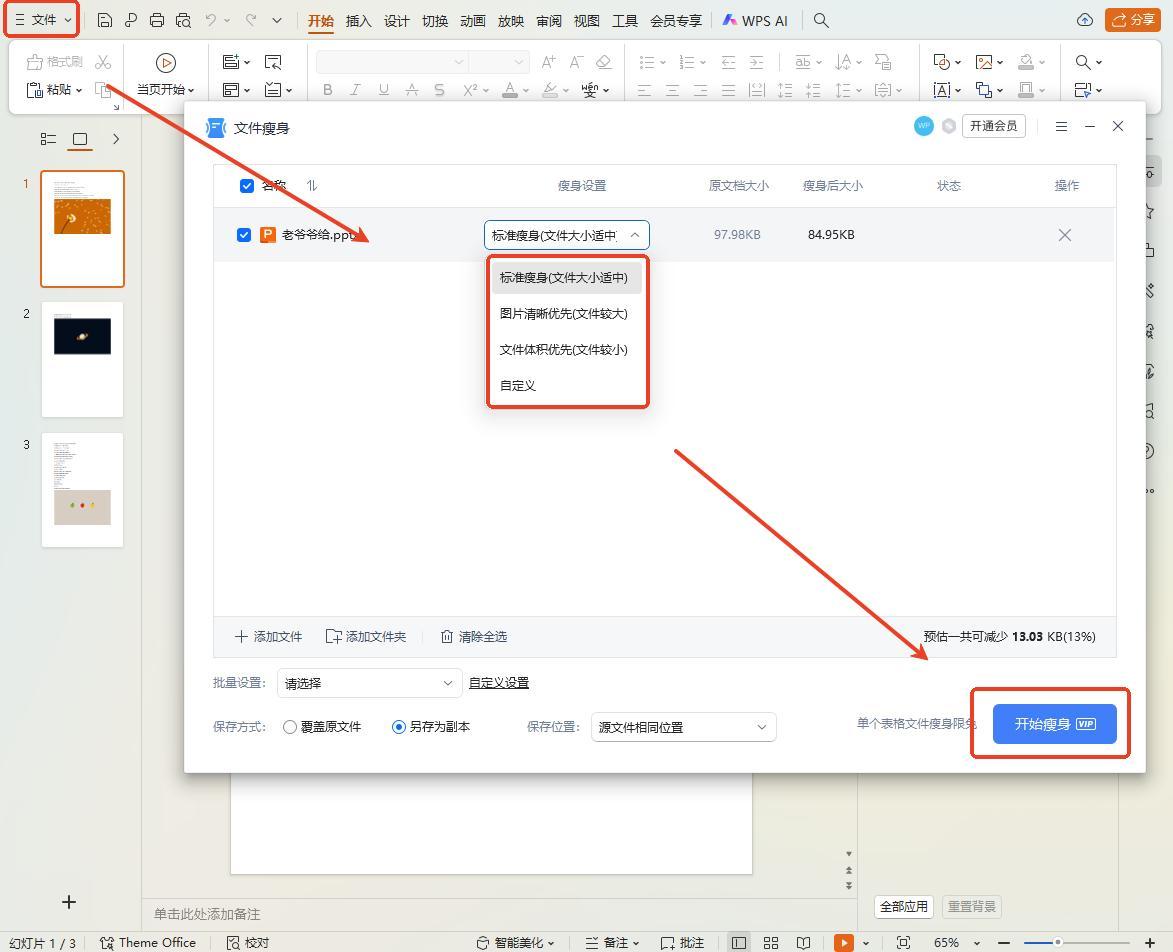Select slide 2 thumbnail in the panel
The image size is (1173, 952).
[82, 359]
